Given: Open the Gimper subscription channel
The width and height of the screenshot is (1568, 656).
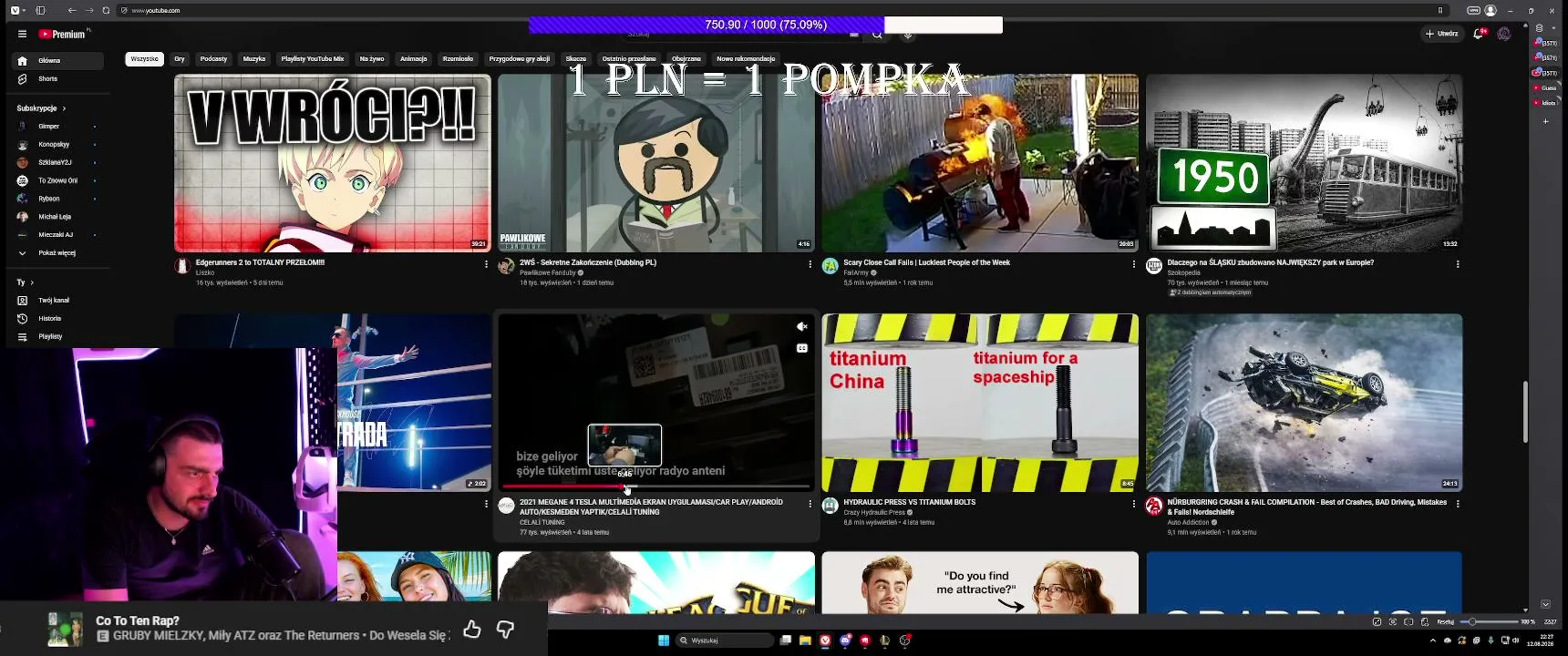Looking at the screenshot, I should pyautogui.click(x=57, y=126).
